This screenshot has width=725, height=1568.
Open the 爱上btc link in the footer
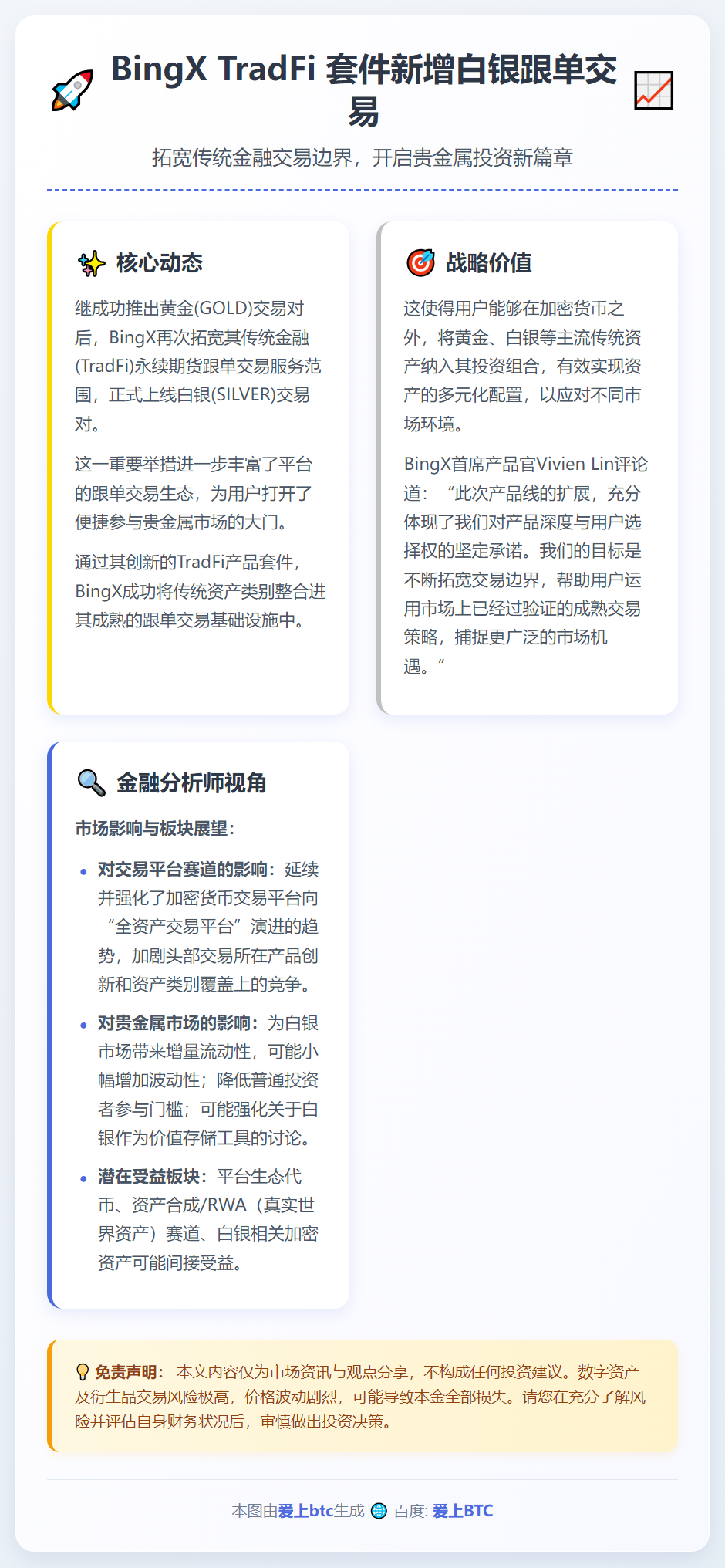[305, 1511]
